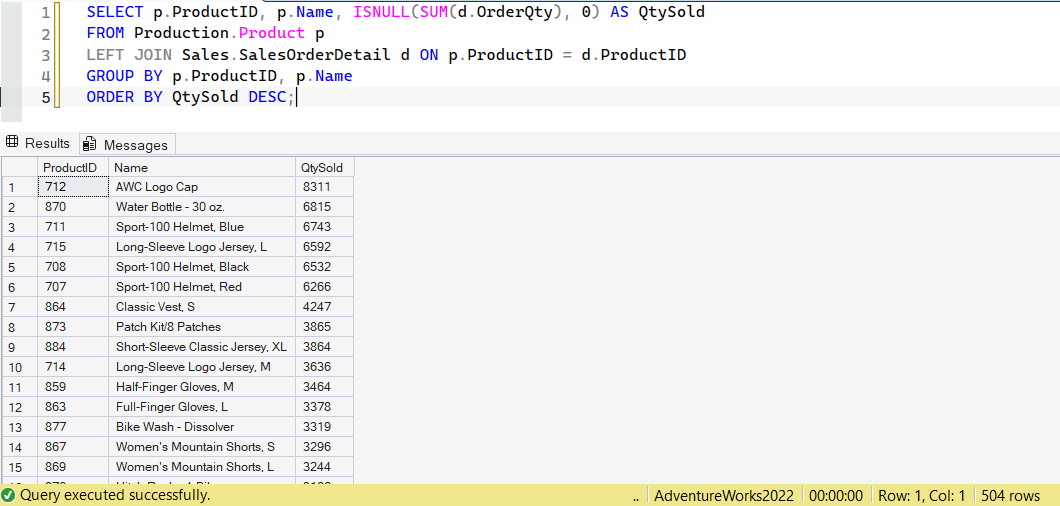
Task: Click the Row: 1, Col: 1 indicator
Action: point(921,495)
